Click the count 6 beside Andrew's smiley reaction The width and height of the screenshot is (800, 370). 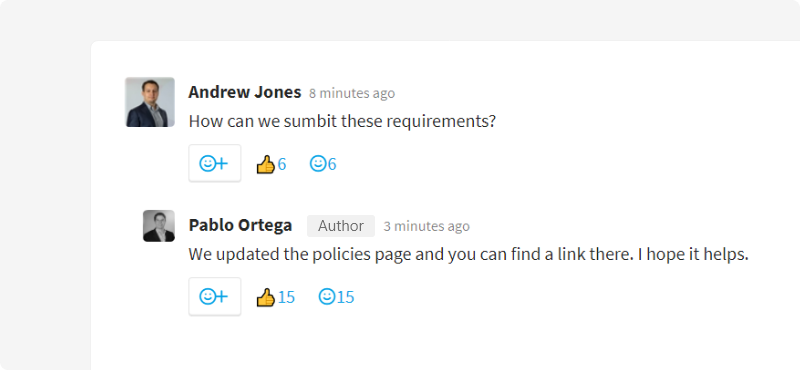(x=332, y=164)
